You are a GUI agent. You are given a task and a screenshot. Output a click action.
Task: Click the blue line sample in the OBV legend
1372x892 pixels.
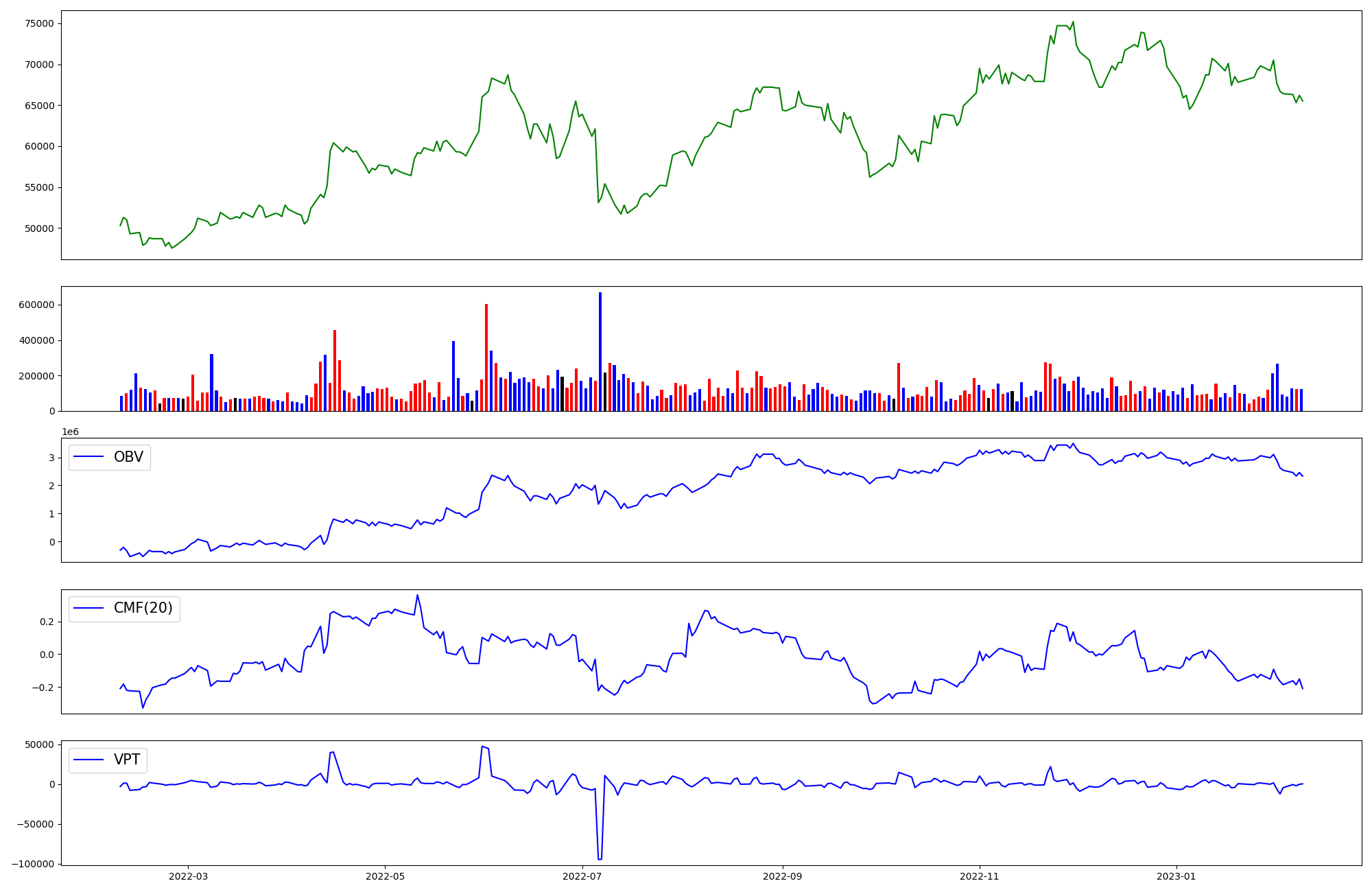coord(88,457)
